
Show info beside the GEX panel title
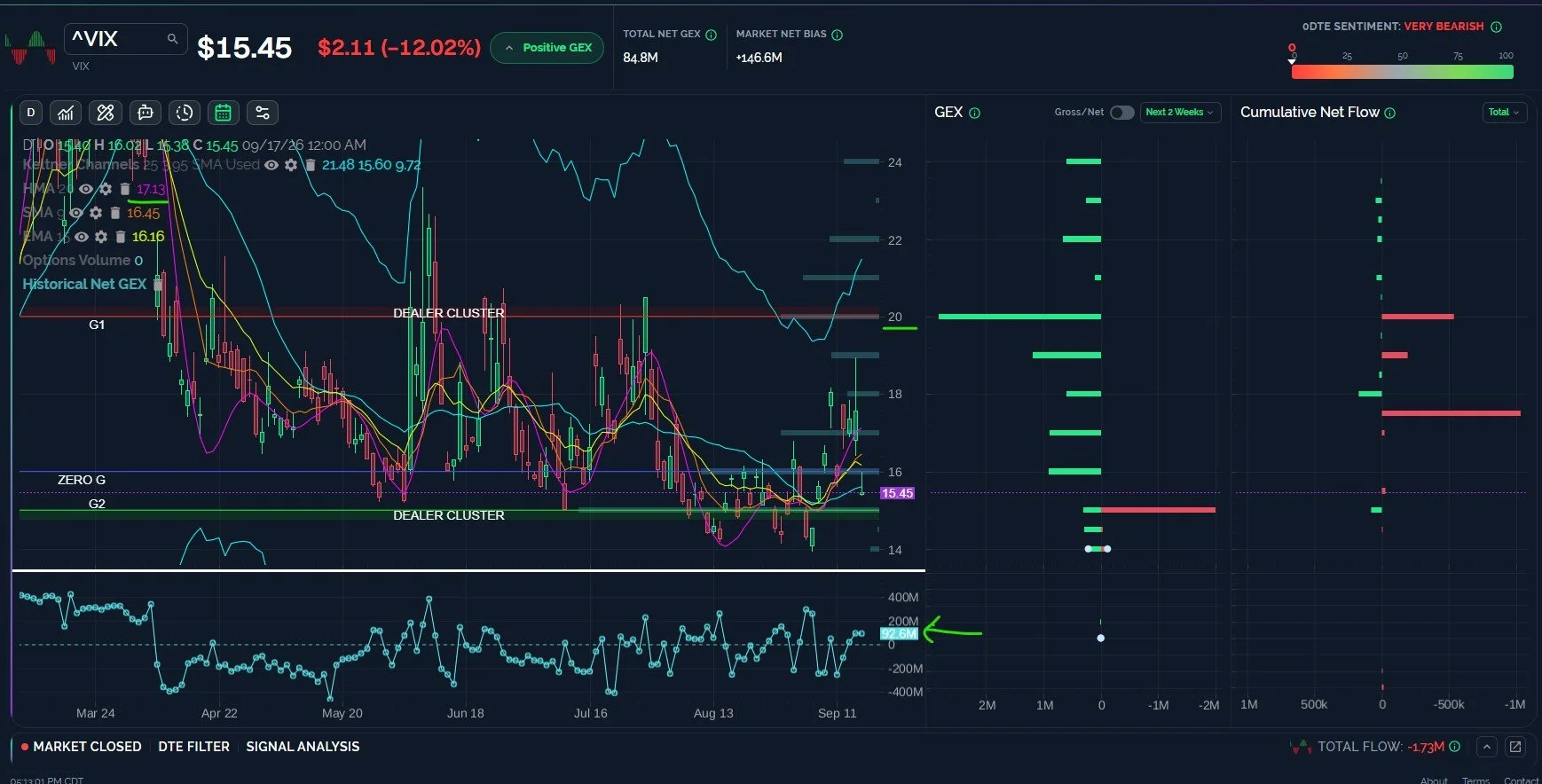coord(974,113)
